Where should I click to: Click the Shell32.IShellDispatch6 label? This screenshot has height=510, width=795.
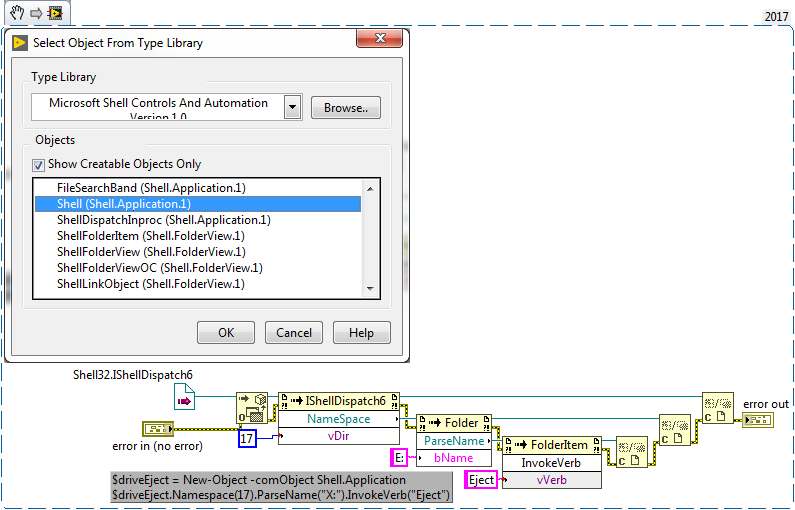133,375
